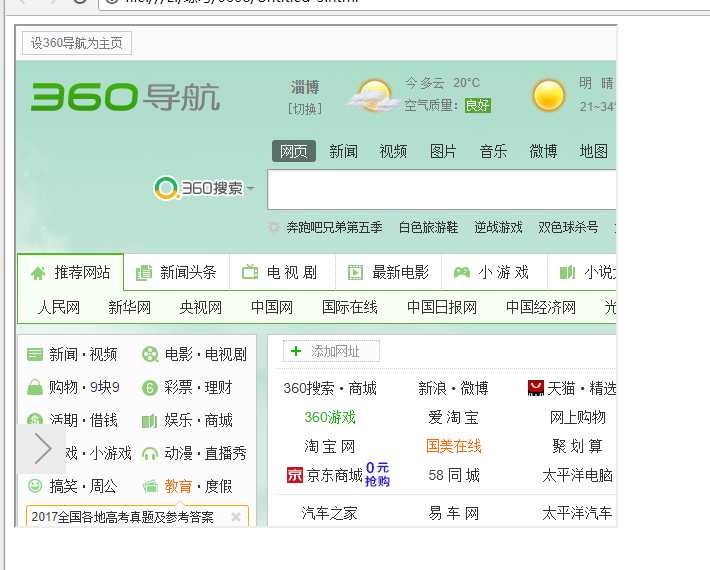Select the 新闻 search tab
The height and width of the screenshot is (570, 710).
tap(344, 151)
